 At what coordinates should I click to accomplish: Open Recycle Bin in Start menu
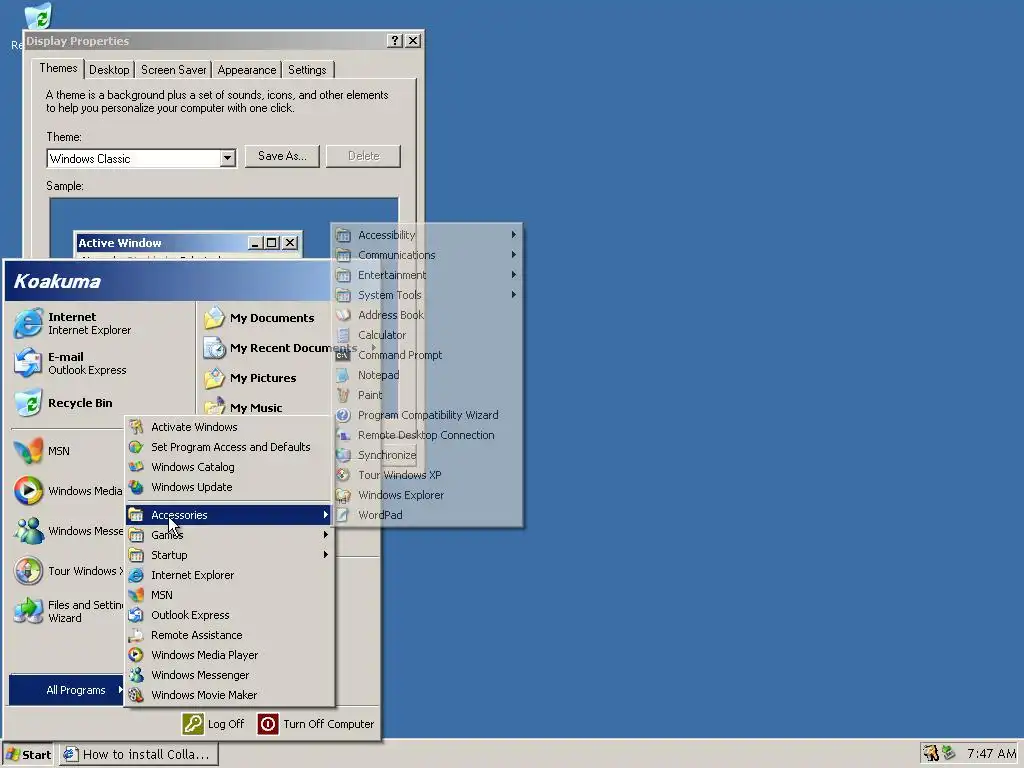click(63, 403)
